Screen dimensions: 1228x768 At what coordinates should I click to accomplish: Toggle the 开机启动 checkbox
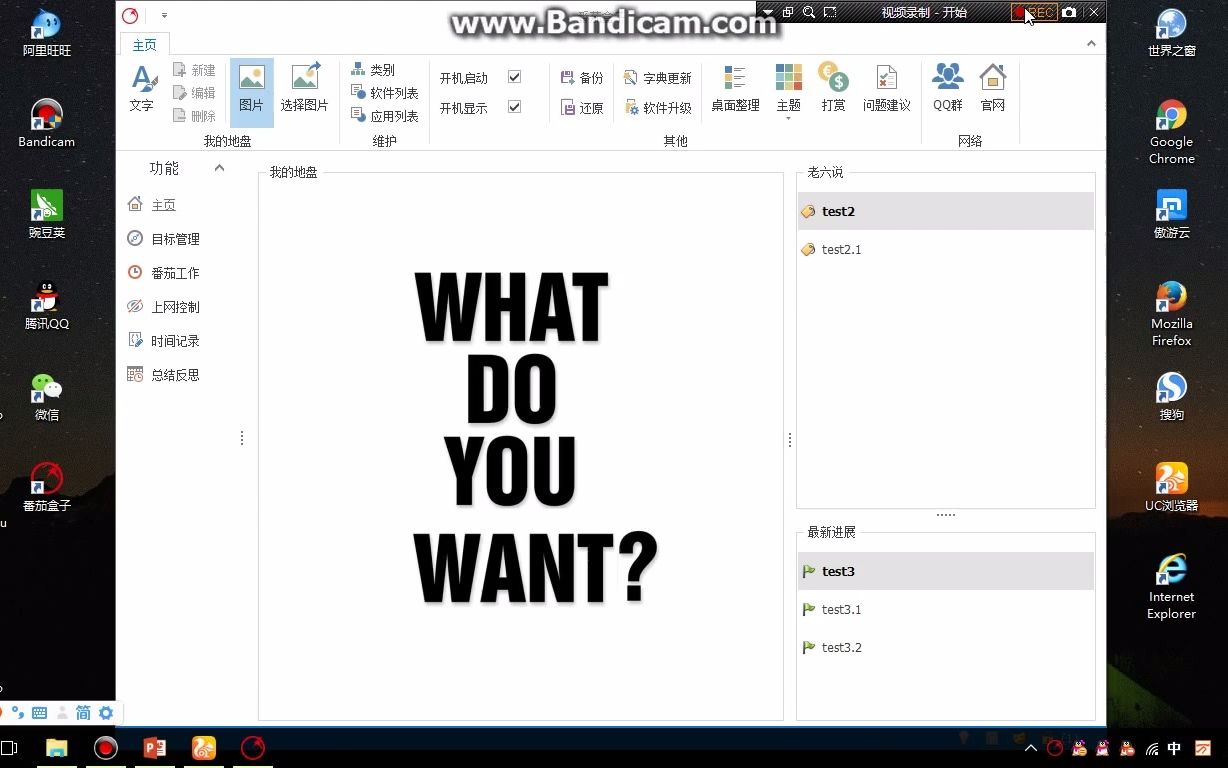point(514,77)
